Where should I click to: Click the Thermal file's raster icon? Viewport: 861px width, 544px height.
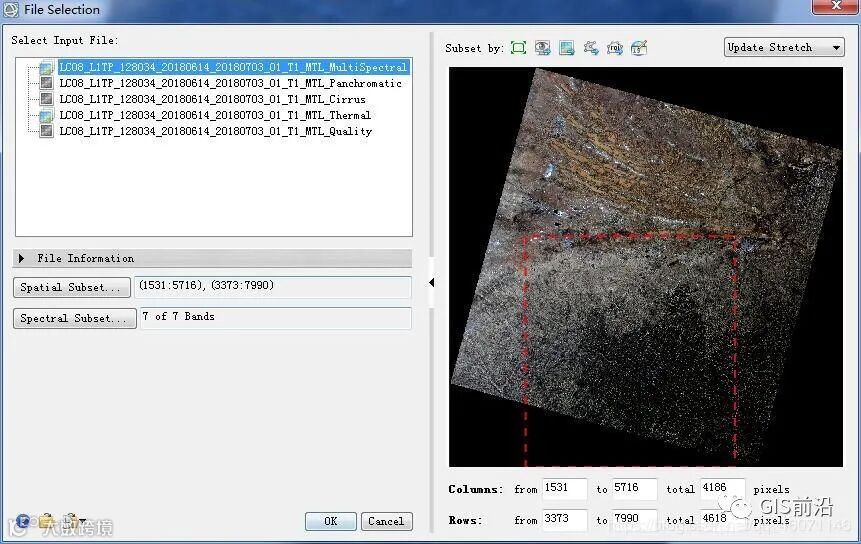pos(47,115)
